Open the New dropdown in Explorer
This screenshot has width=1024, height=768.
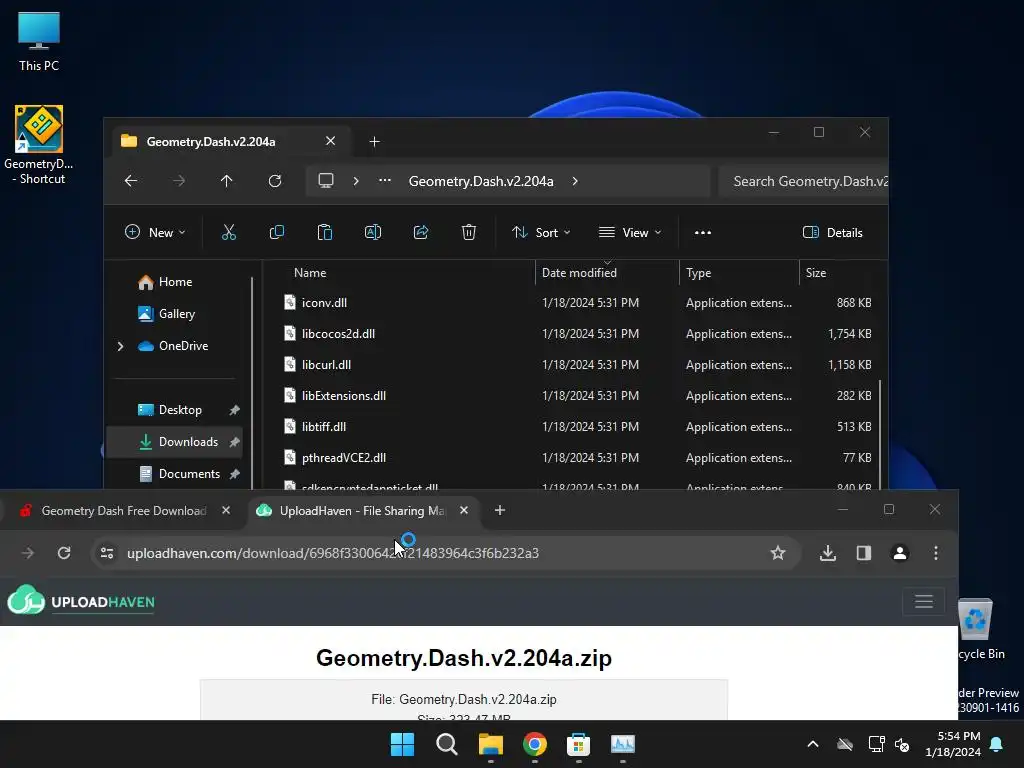155,232
